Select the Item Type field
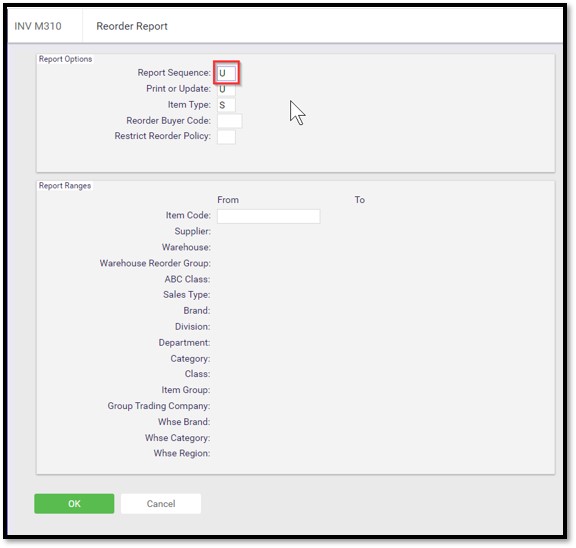Viewport: 576px width, 548px height. 226,105
